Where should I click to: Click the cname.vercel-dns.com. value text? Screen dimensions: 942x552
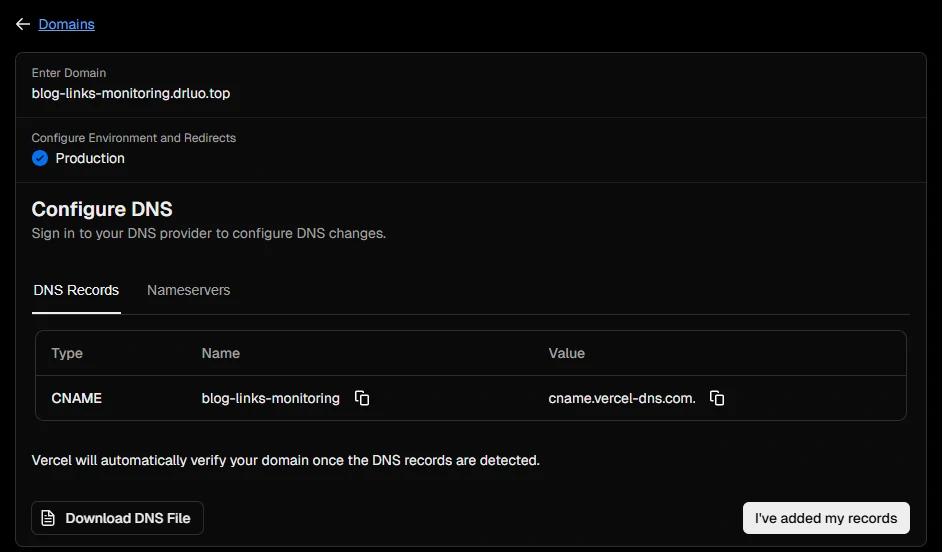(x=621, y=398)
